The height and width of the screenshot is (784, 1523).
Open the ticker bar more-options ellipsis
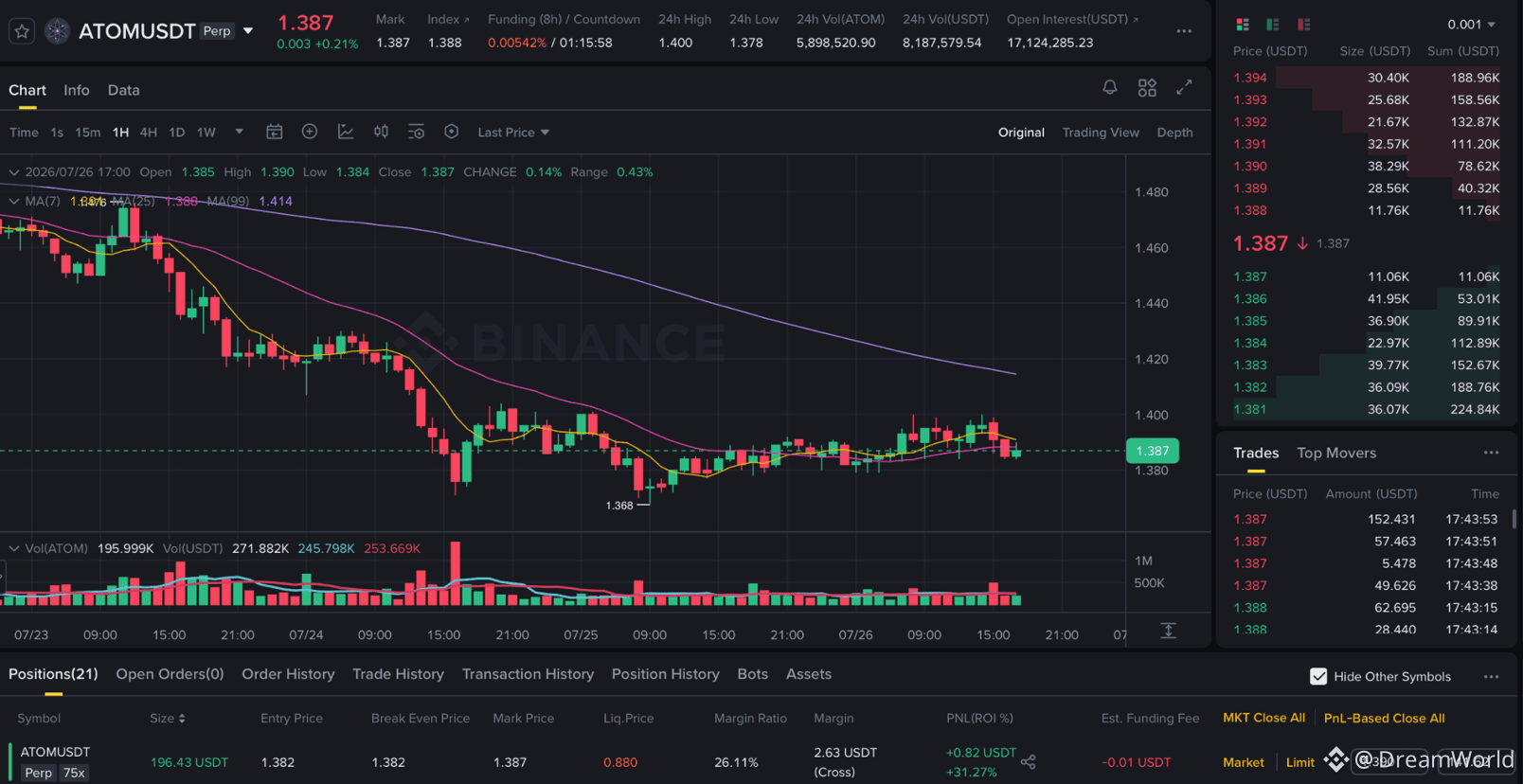(x=1184, y=31)
